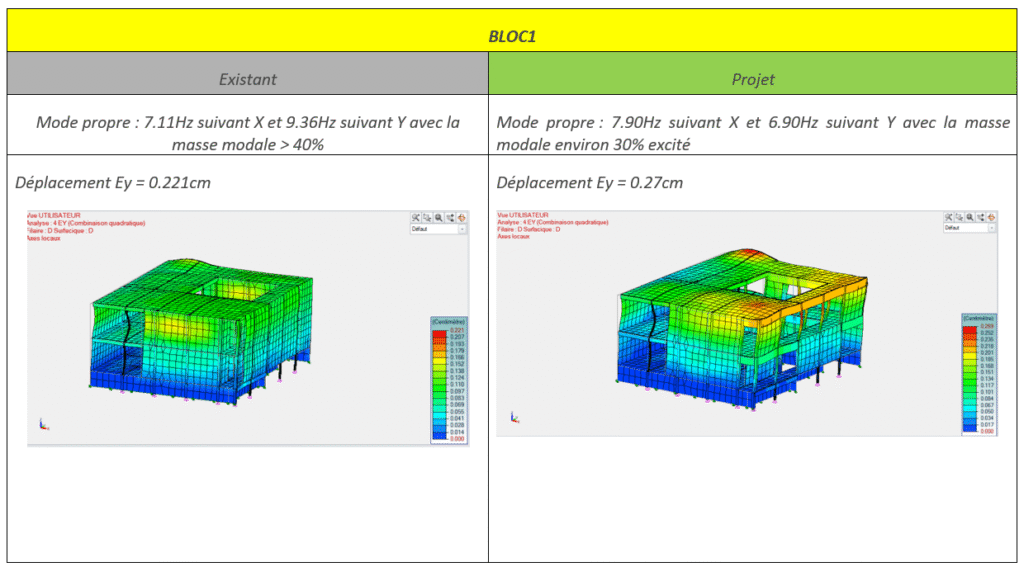Select the gray Existant column header

click(x=248, y=78)
